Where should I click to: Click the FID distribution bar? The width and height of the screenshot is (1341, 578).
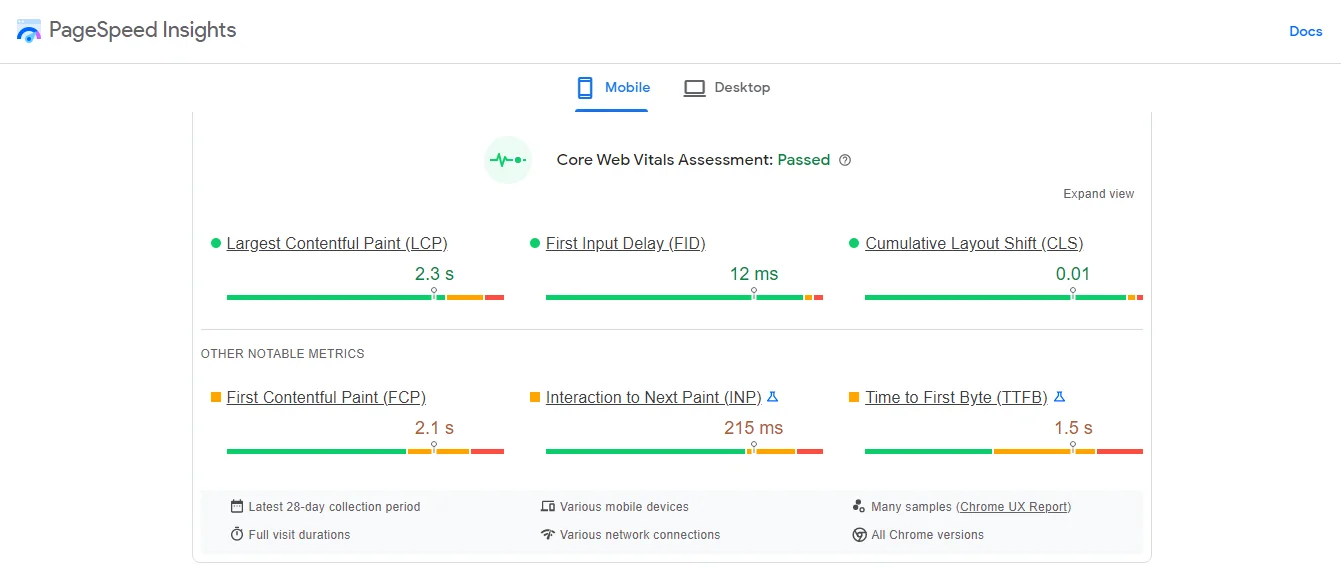pyautogui.click(x=684, y=297)
